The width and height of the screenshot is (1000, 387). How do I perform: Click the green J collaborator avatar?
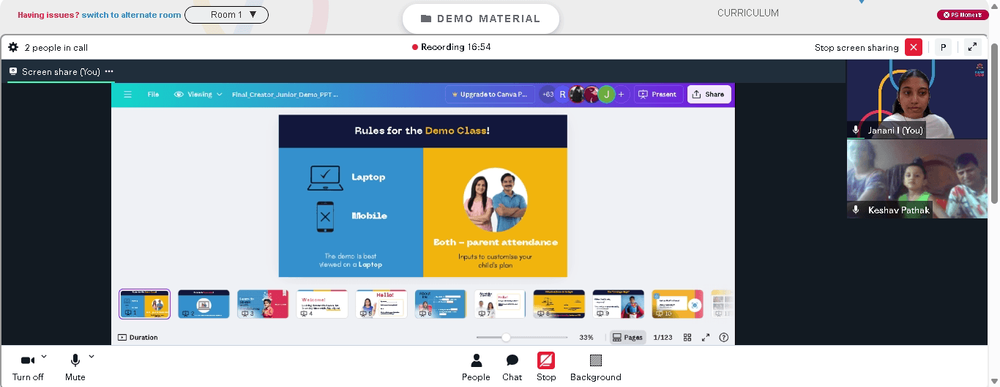pyautogui.click(x=607, y=94)
